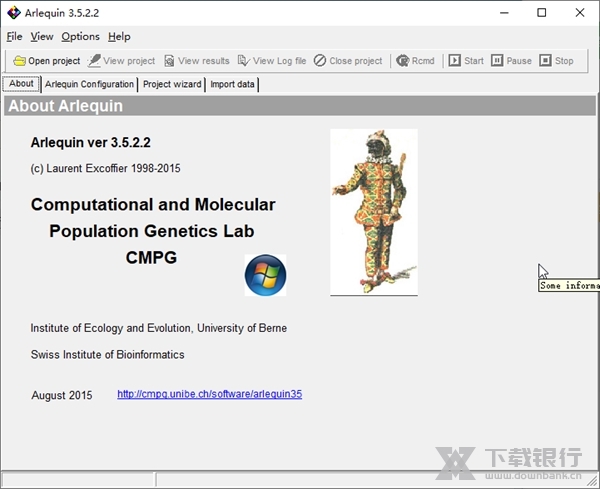
Task: Hit the Stop toolbar button
Action: [x=556, y=61]
